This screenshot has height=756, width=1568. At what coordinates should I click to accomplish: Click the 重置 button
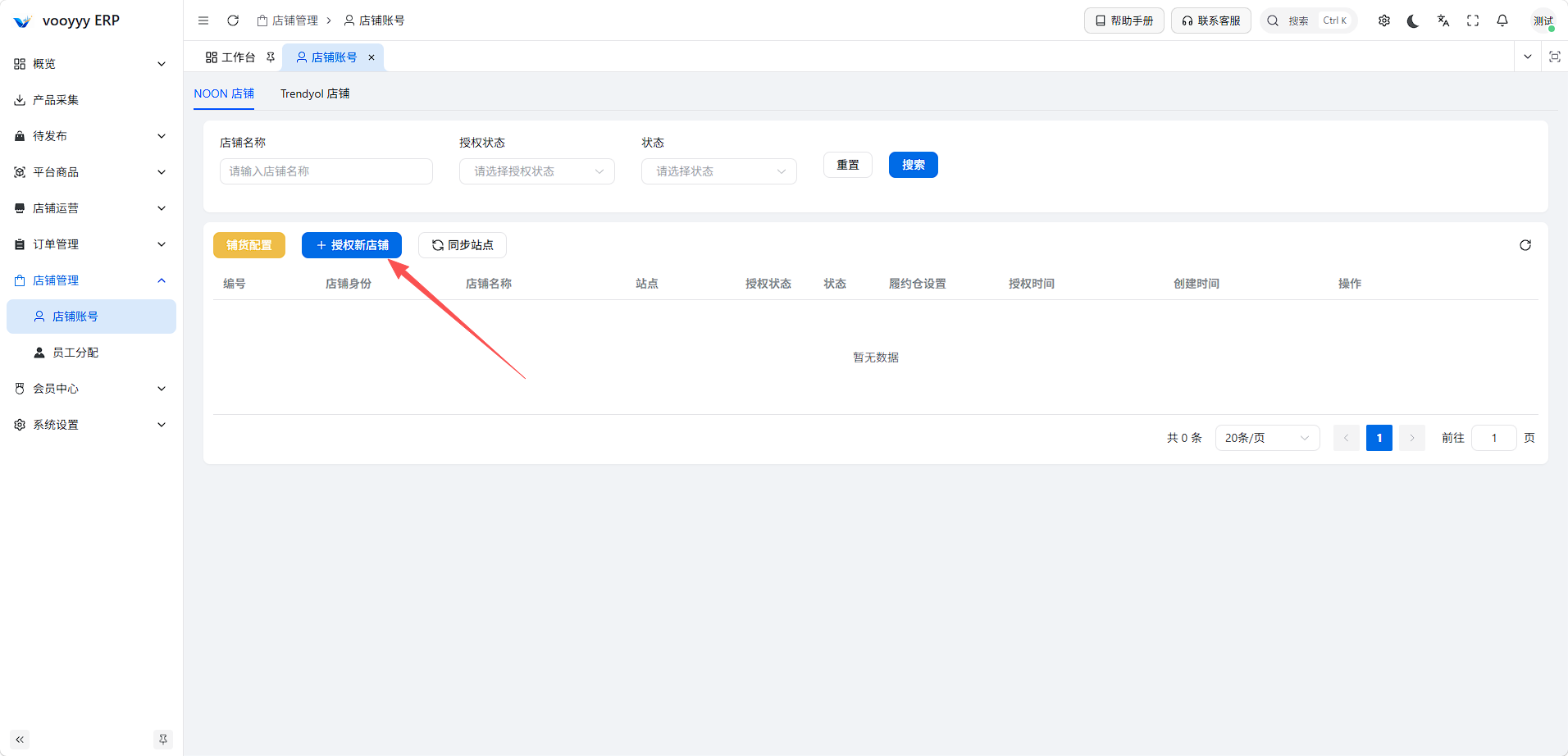[848, 165]
